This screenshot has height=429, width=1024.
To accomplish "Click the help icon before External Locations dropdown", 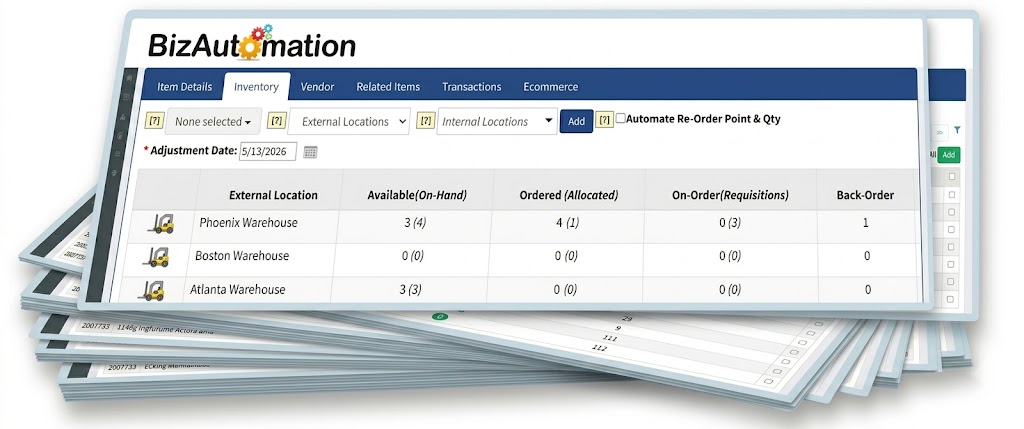I will click(x=277, y=121).
